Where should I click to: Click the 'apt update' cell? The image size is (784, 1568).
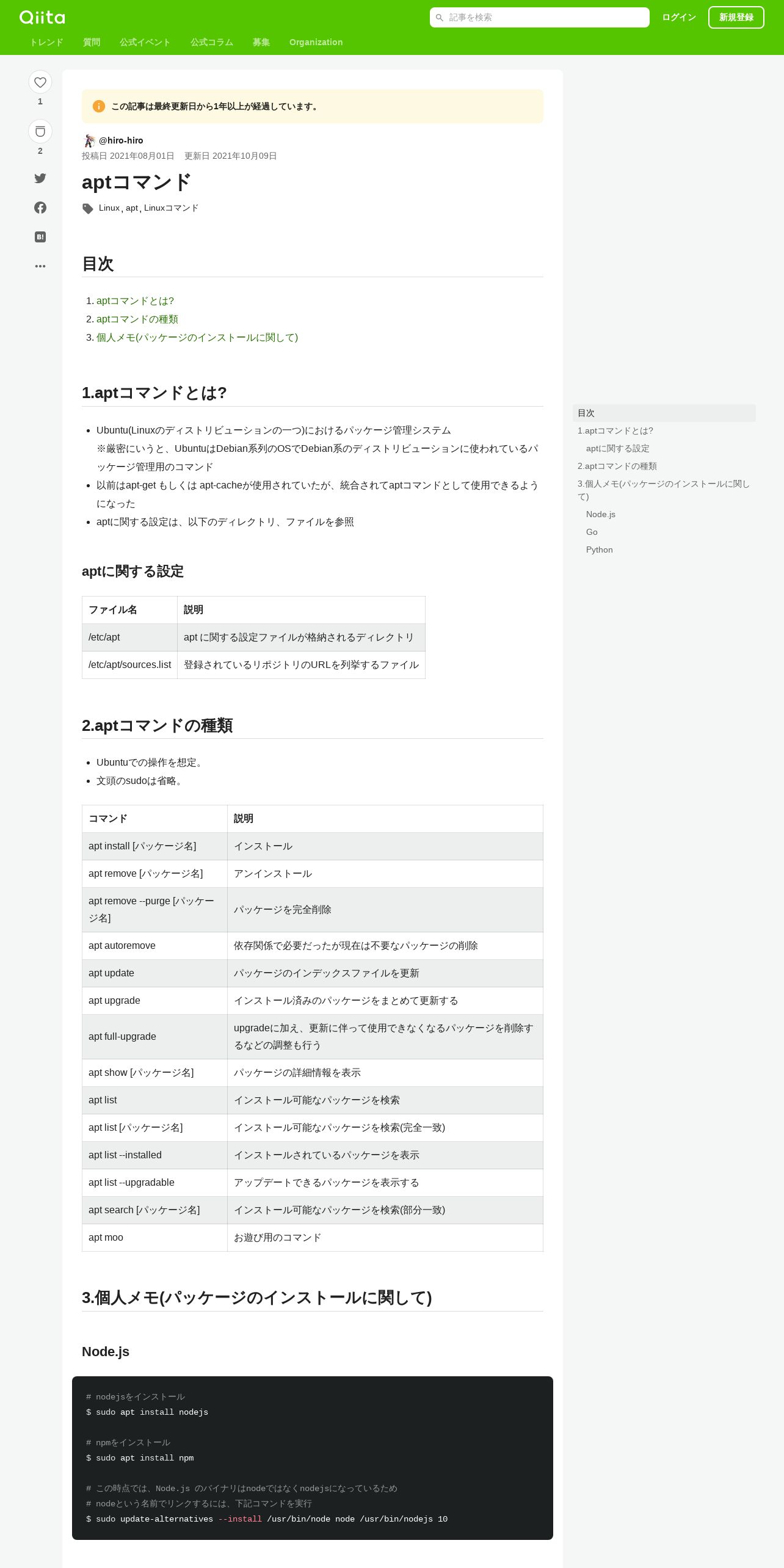coord(154,973)
